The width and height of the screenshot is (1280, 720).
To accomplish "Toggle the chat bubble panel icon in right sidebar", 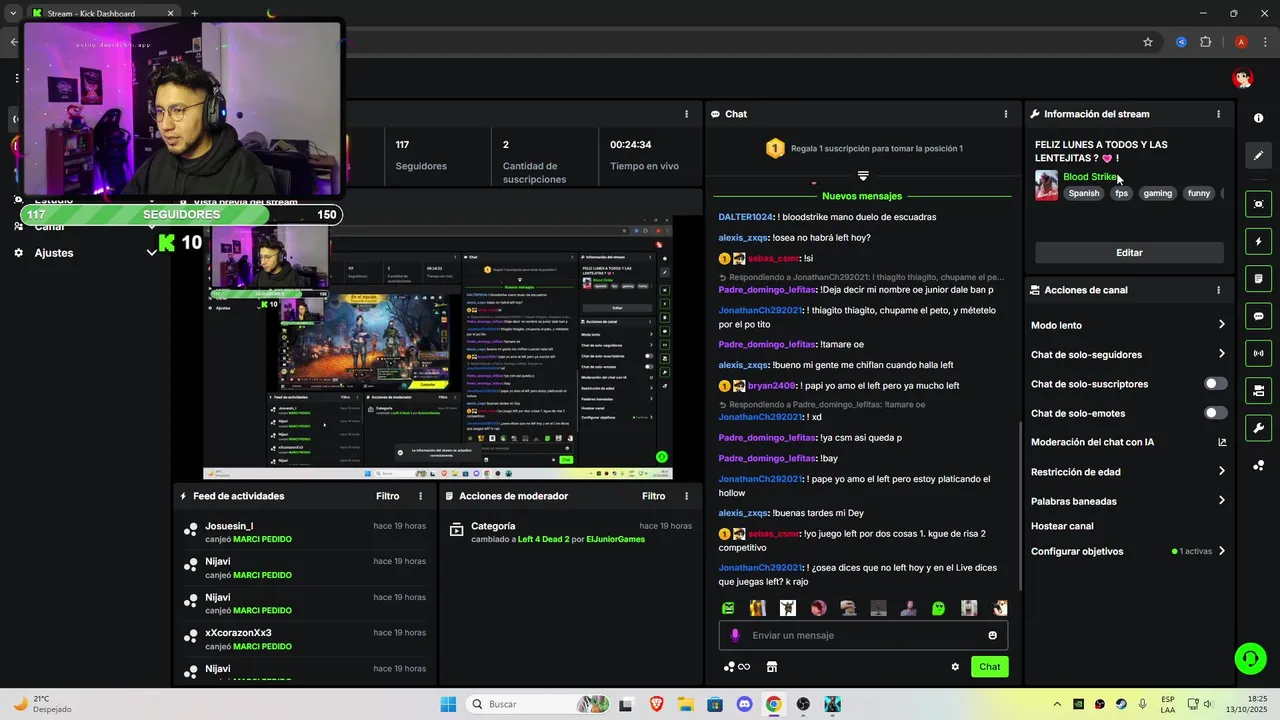I will click(1258, 316).
